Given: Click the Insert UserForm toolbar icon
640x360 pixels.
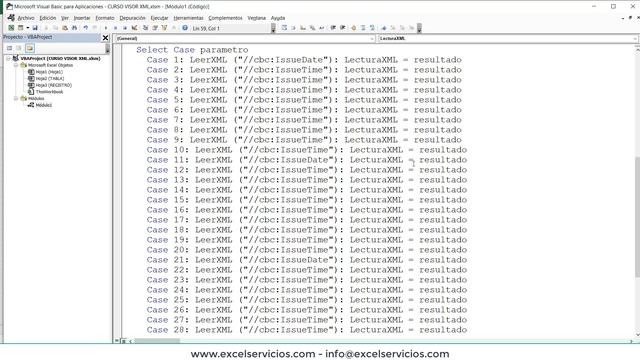Looking at the screenshot, I should 20,28.
